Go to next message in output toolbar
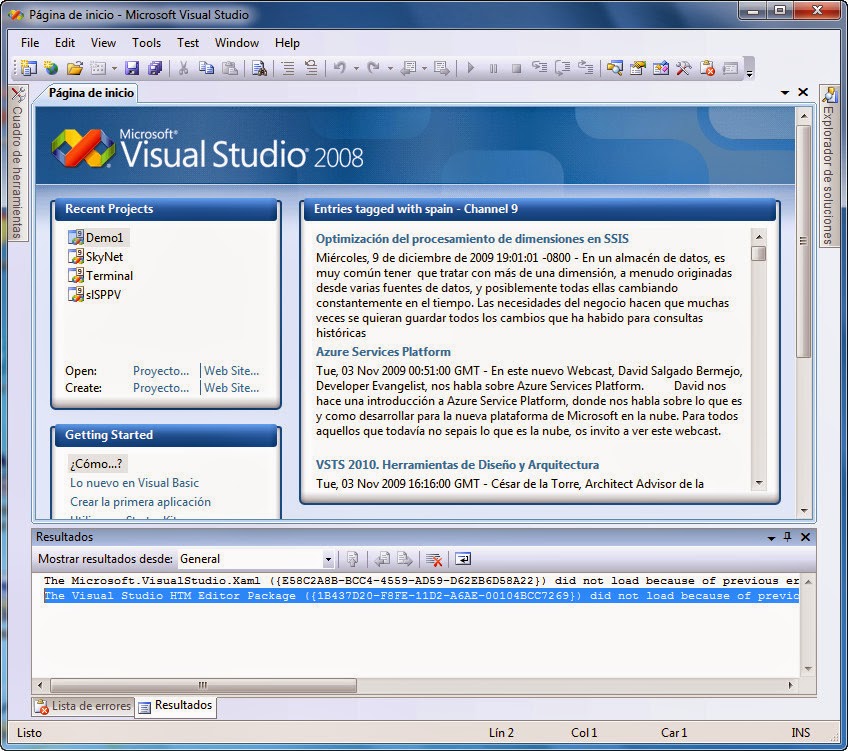848x751 pixels. click(x=405, y=559)
